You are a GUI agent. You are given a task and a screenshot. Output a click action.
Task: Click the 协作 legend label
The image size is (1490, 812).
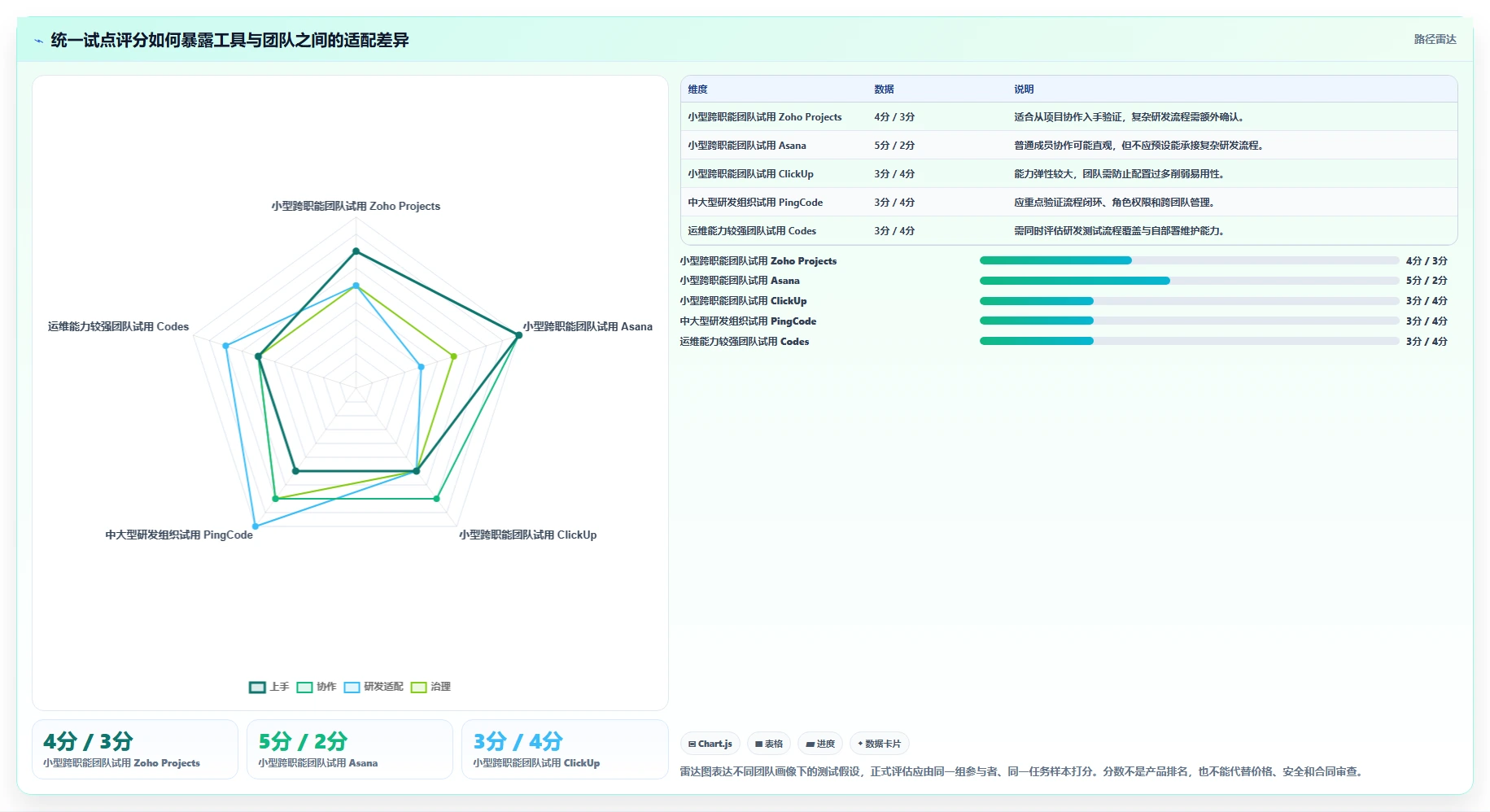click(x=326, y=687)
